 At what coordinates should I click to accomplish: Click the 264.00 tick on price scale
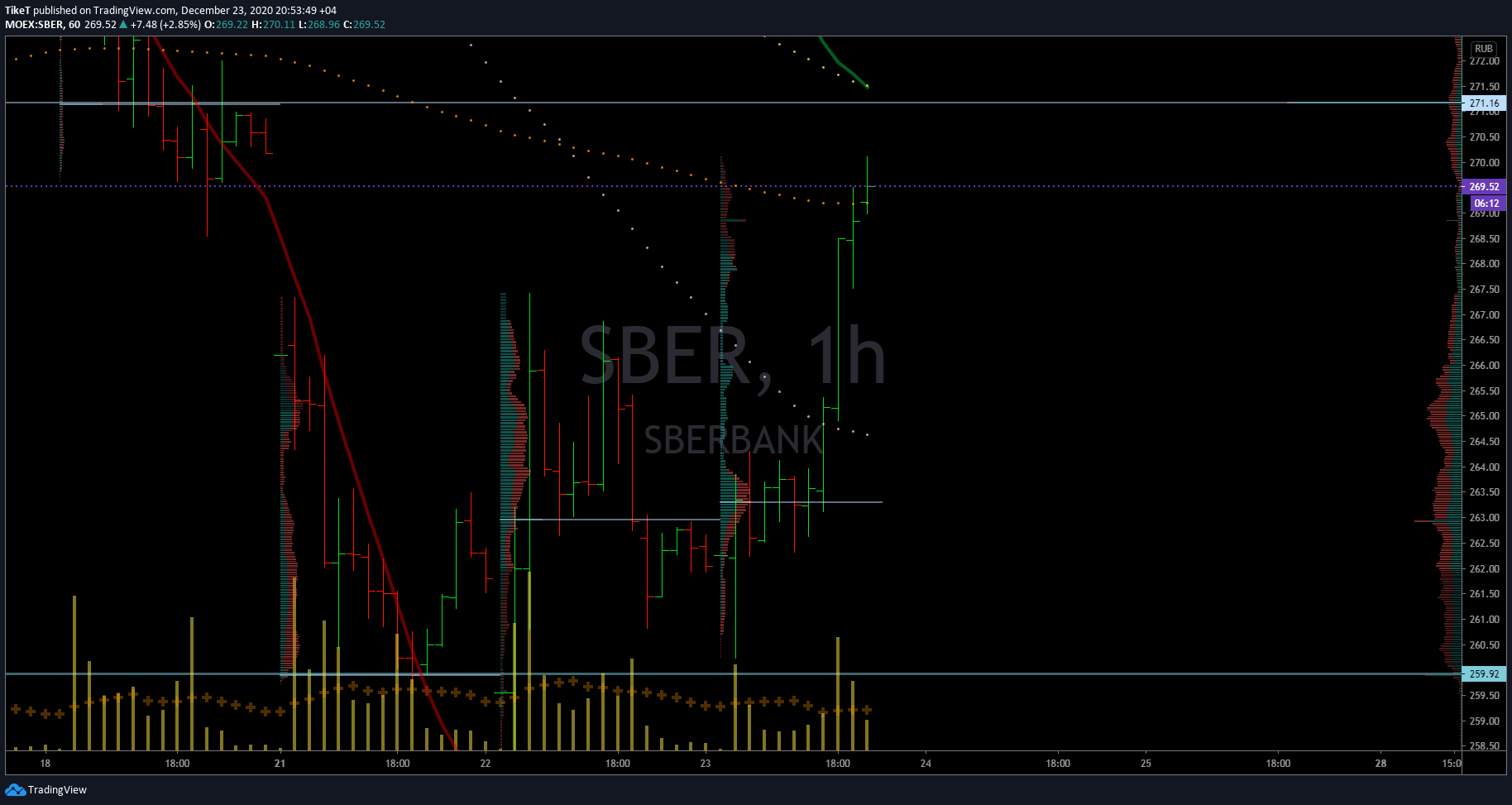(1484, 467)
